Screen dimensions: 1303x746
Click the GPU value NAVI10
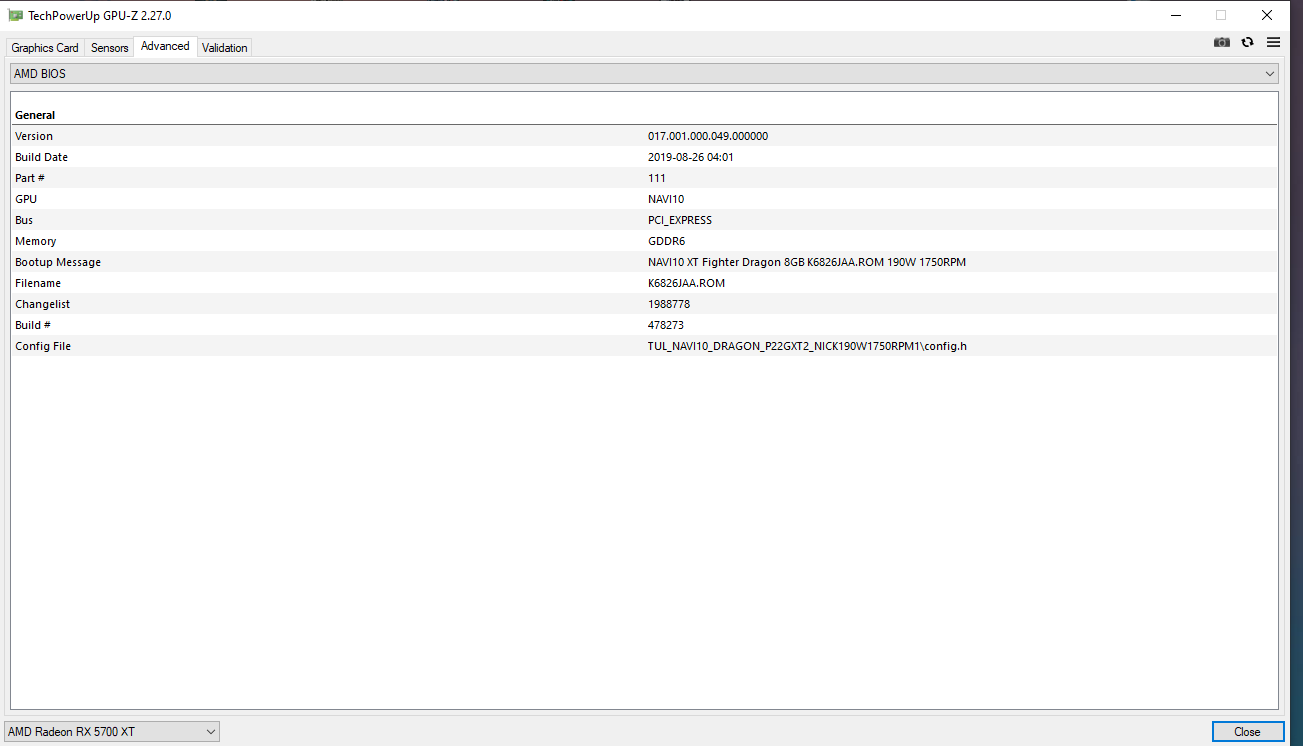pos(666,199)
